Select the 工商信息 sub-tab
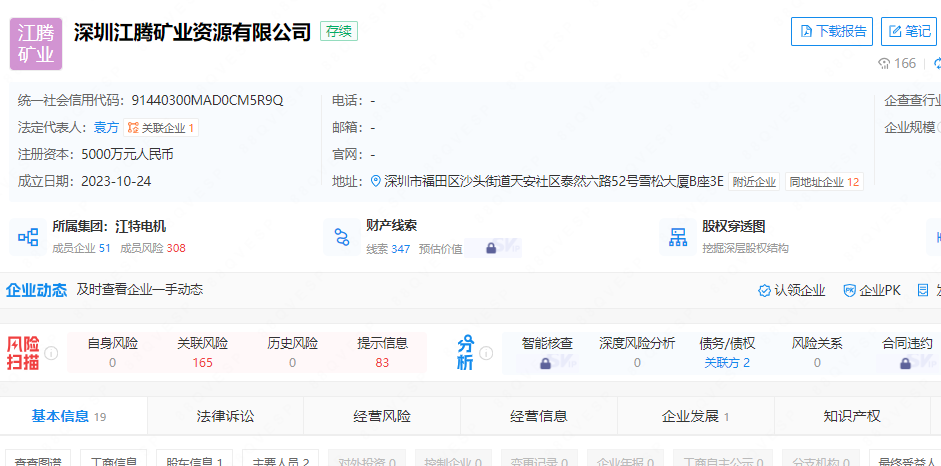941x466 pixels. [x=114, y=459]
